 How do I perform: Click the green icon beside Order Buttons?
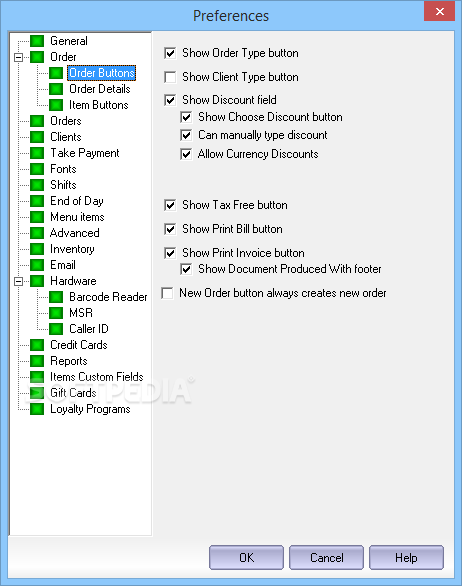click(x=56, y=73)
